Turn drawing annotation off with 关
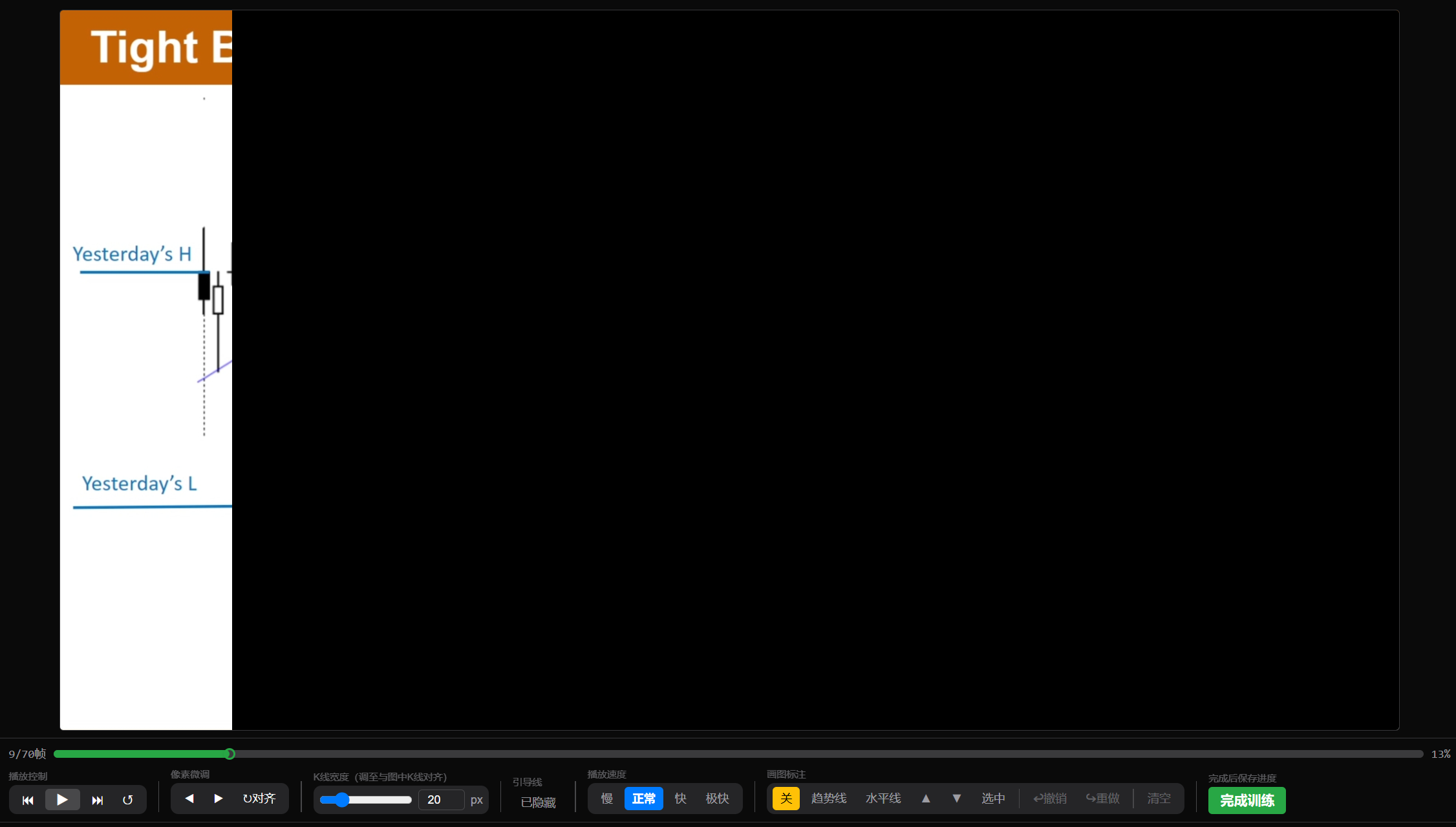 click(x=786, y=799)
